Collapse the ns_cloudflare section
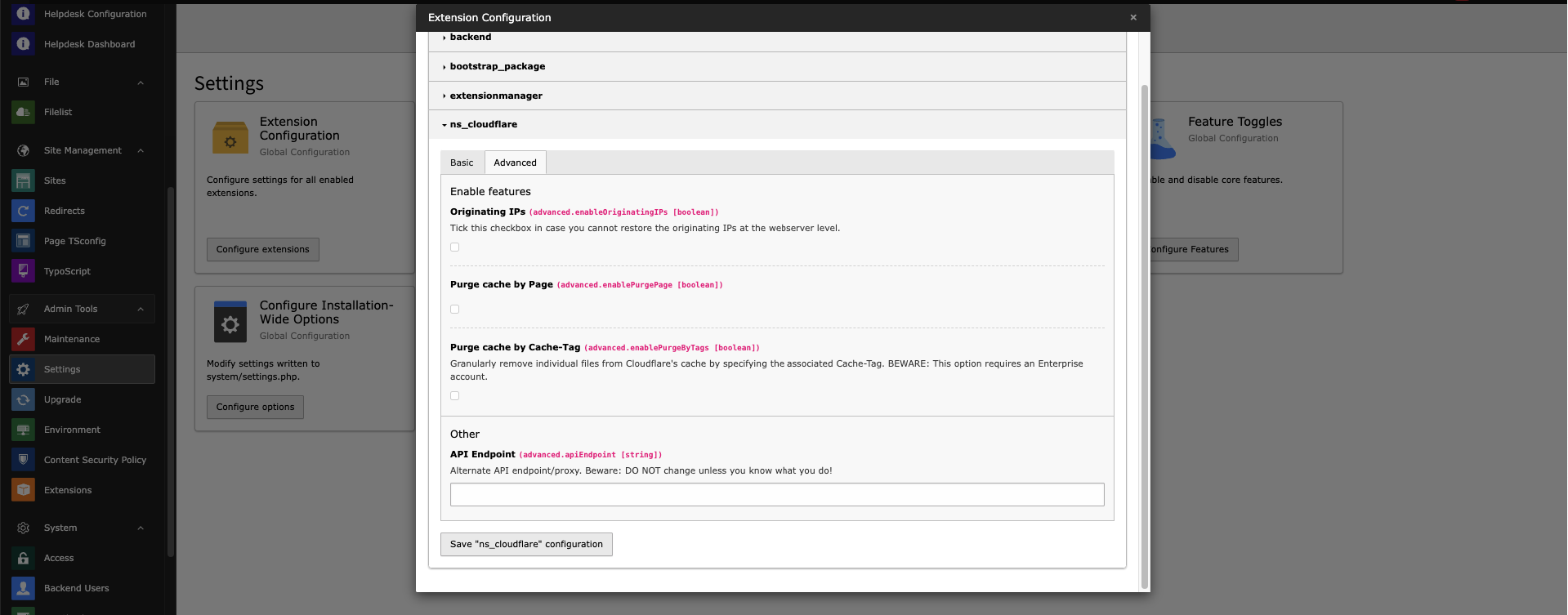1568x615 pixels. pyautogui.click(x=483, y=125)
